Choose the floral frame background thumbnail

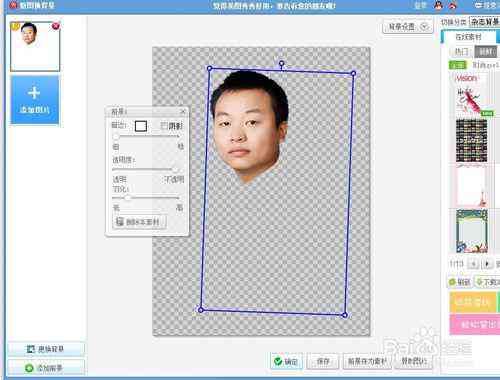pyautogui.click(x=472, y=231)
